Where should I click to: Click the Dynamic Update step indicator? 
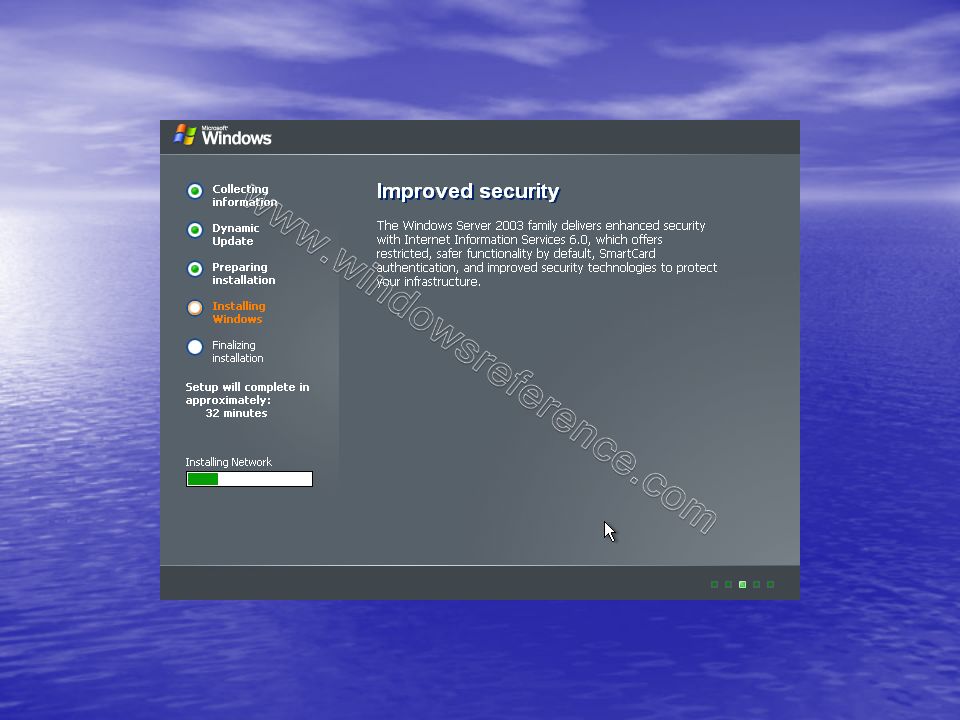click(x=195, y=230)
